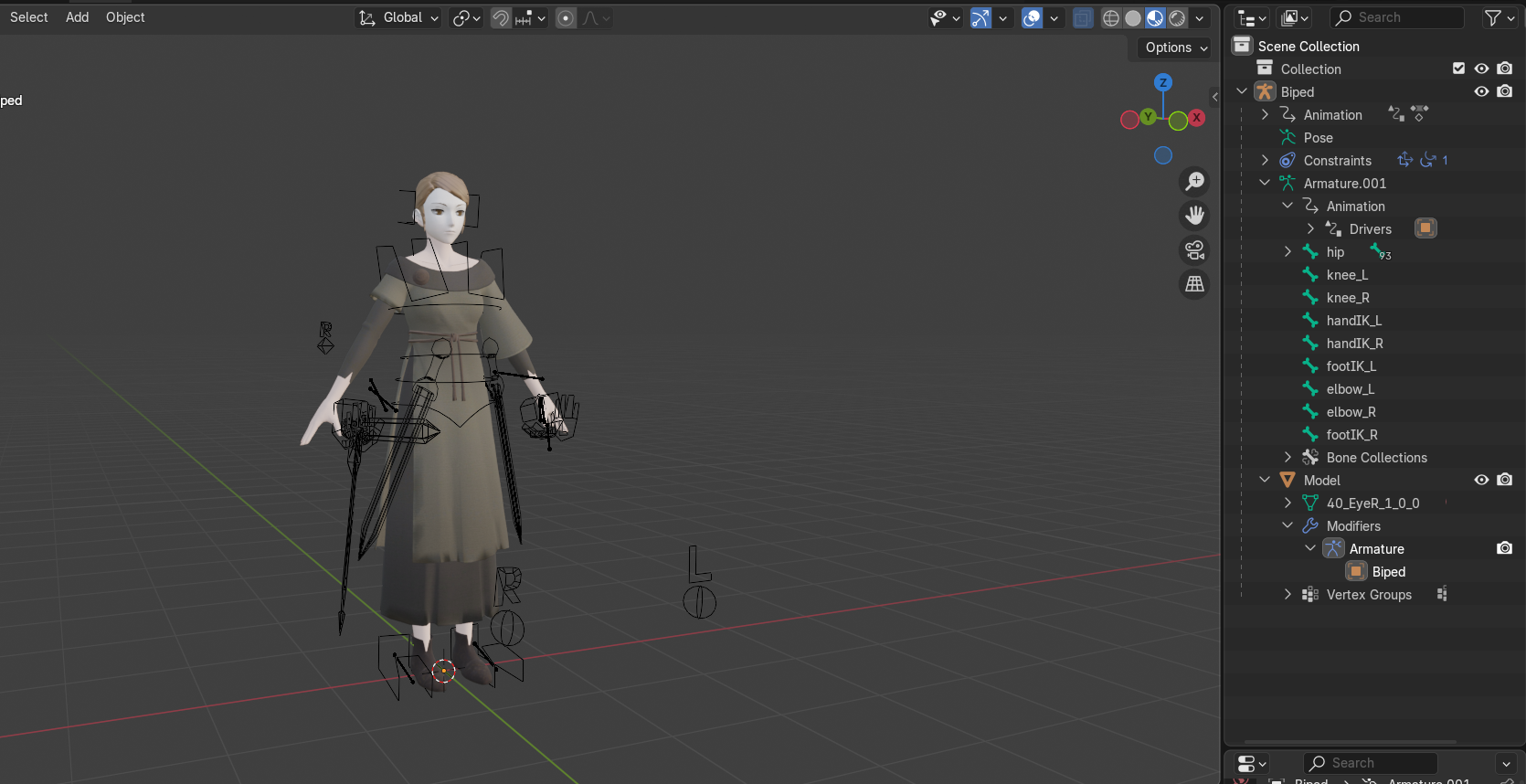The width and height of the screenshot is (1526, 784).
Task: Open the Object menu
Action: coord(125,17)
